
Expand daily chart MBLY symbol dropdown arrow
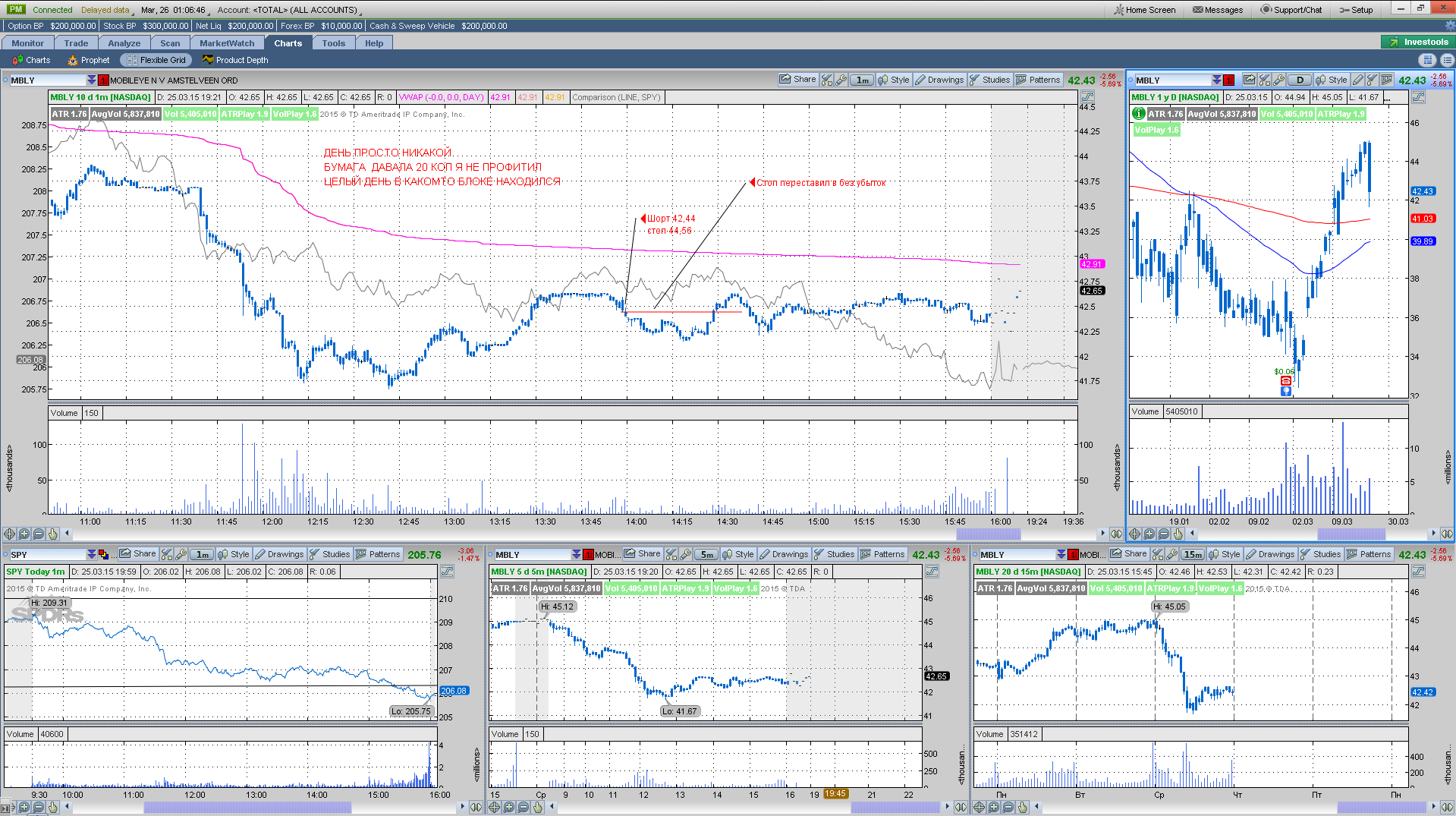[x=1217, y=80]
